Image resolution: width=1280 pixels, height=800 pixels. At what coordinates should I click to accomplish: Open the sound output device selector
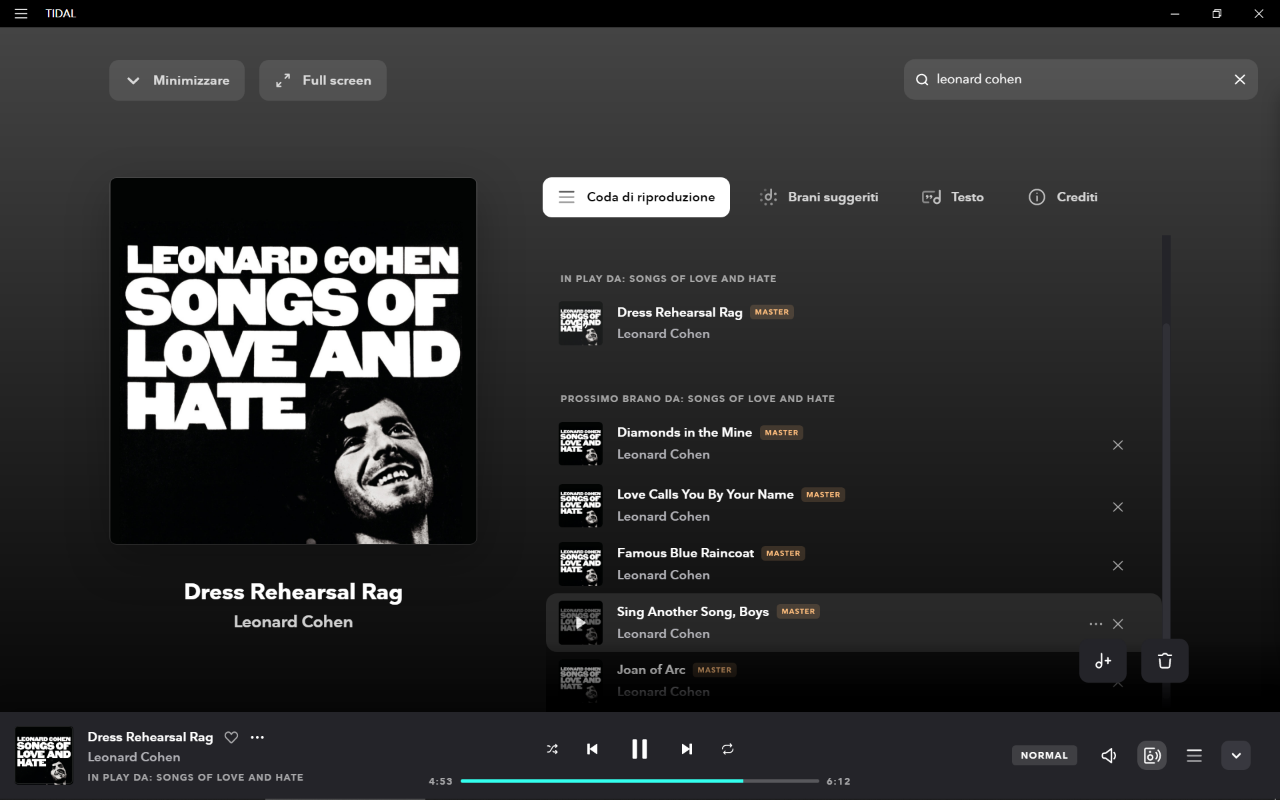(1152, 756)
